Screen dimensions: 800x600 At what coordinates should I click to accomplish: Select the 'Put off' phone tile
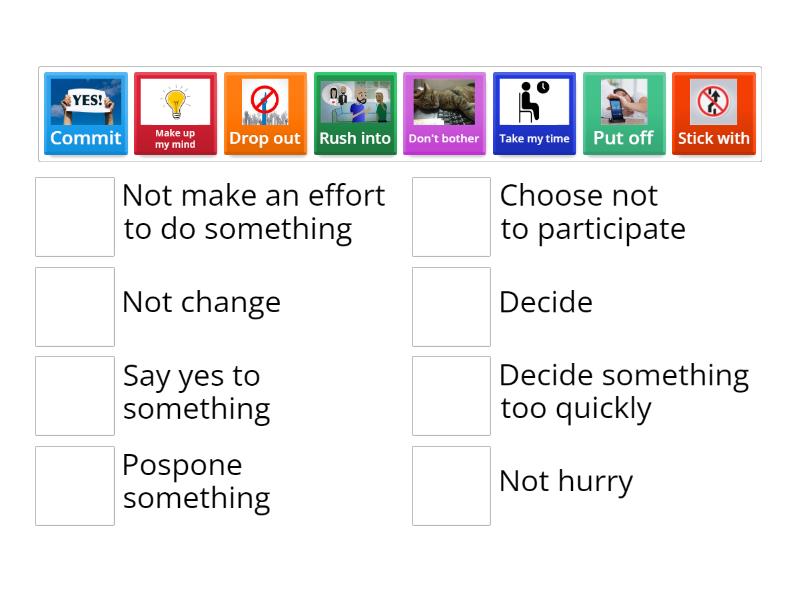click(x=624, y=112)
